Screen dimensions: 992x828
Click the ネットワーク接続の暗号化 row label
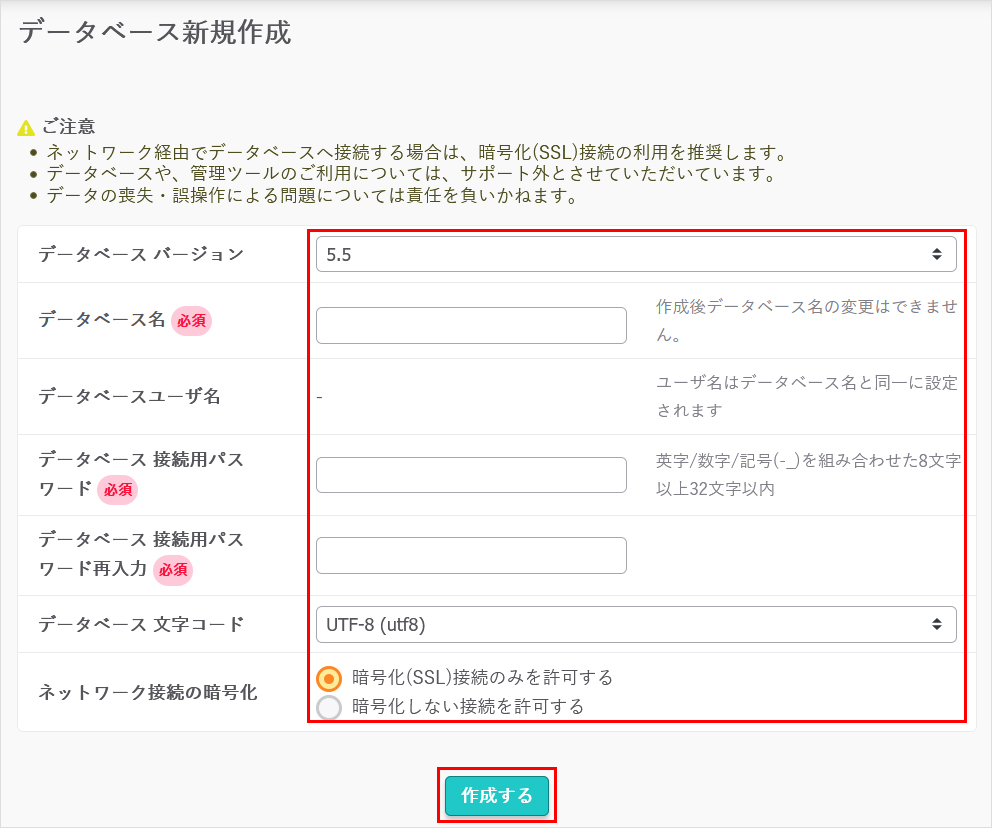pyautogui.click(x=147, y=692)
